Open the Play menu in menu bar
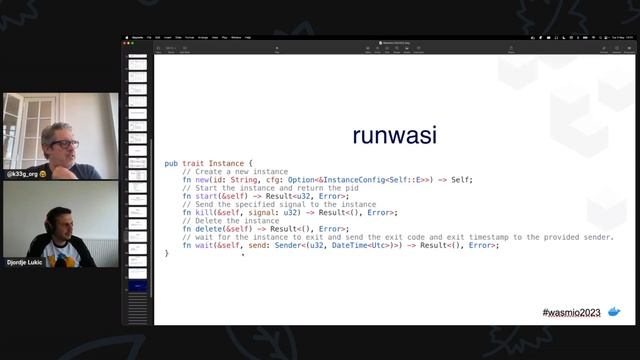Screen dimensions: 640x360 (x=224, y=38)
